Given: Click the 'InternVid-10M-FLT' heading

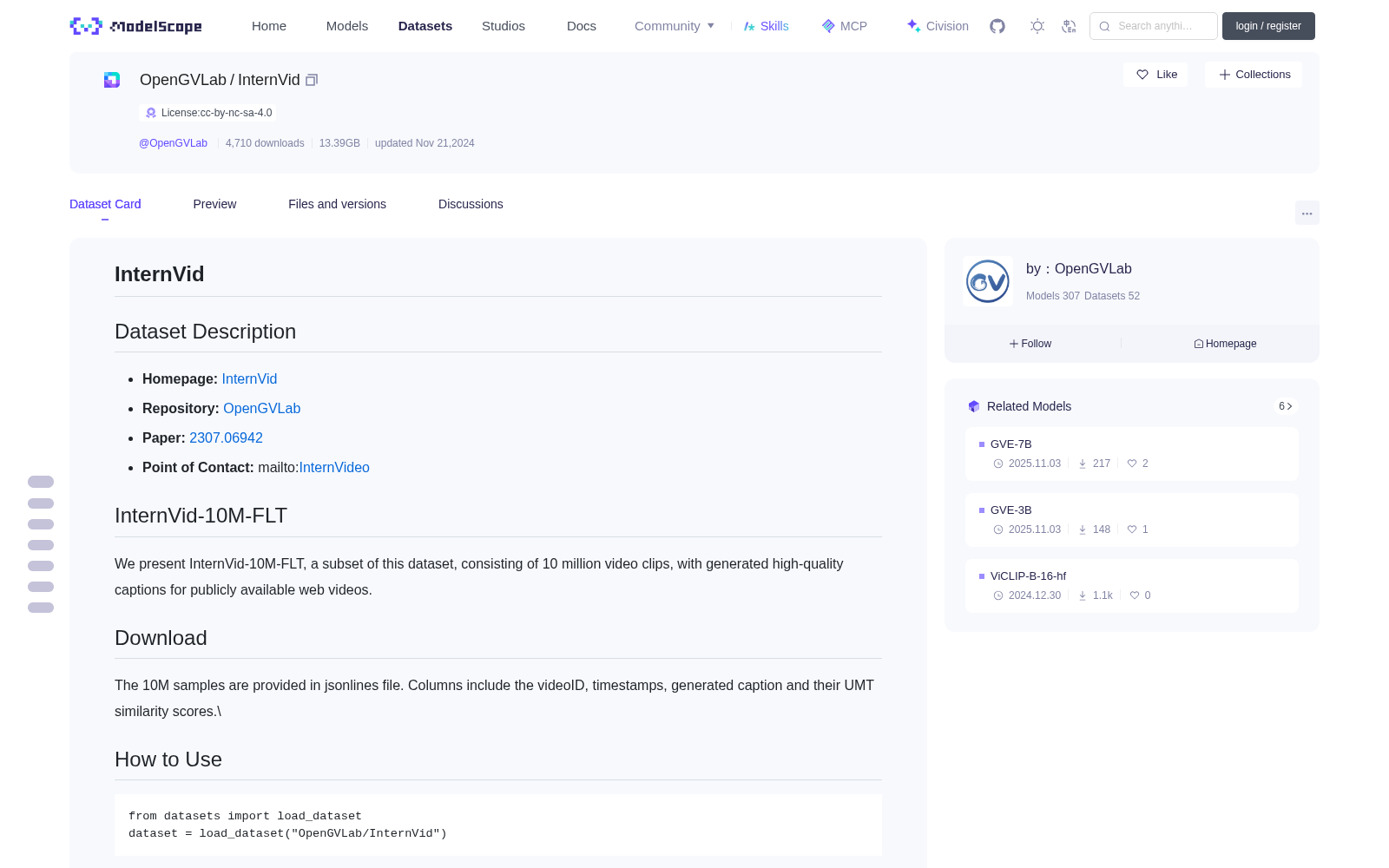Looking at the screenshot, I should 201,516.
